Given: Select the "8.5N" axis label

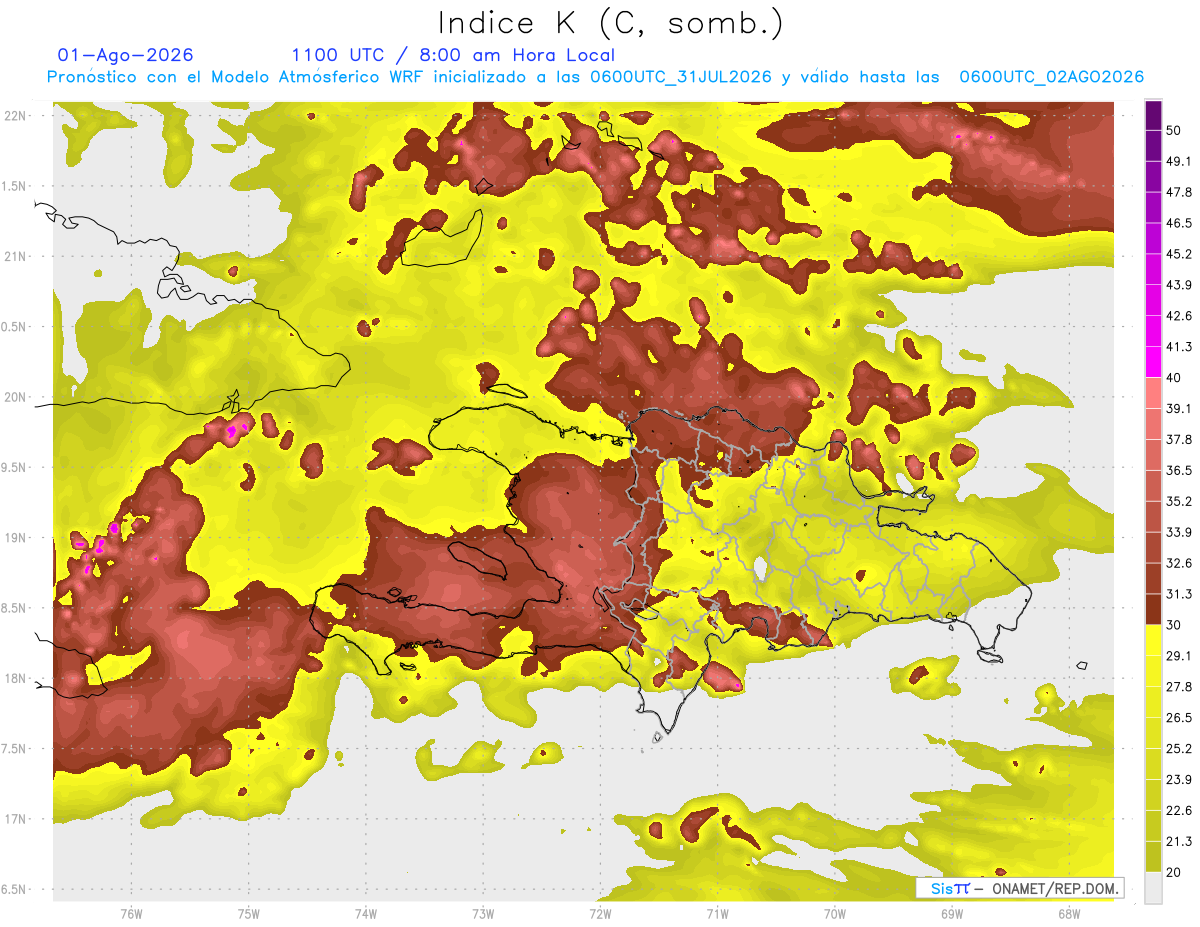Looking at the screenshot, I should point(15,609).
